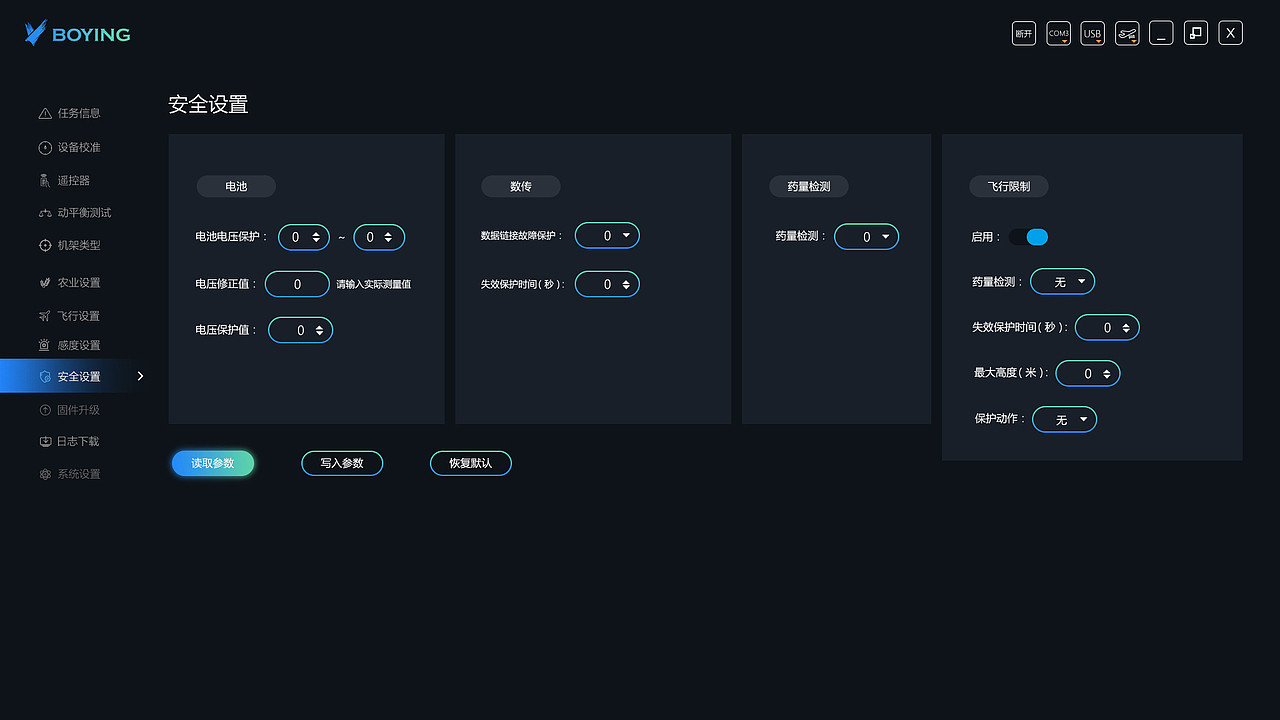Open the 保护动作 dropdown

(x=1064, y=420)
